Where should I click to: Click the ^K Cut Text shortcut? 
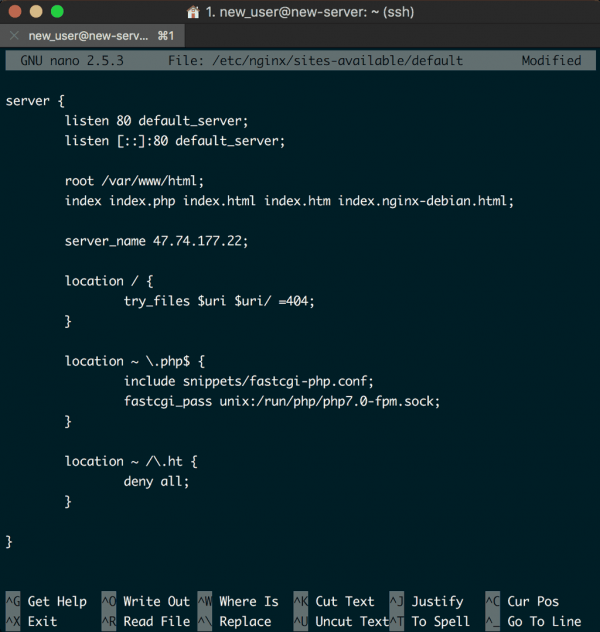pyautogui.click(x=334, y=601)
